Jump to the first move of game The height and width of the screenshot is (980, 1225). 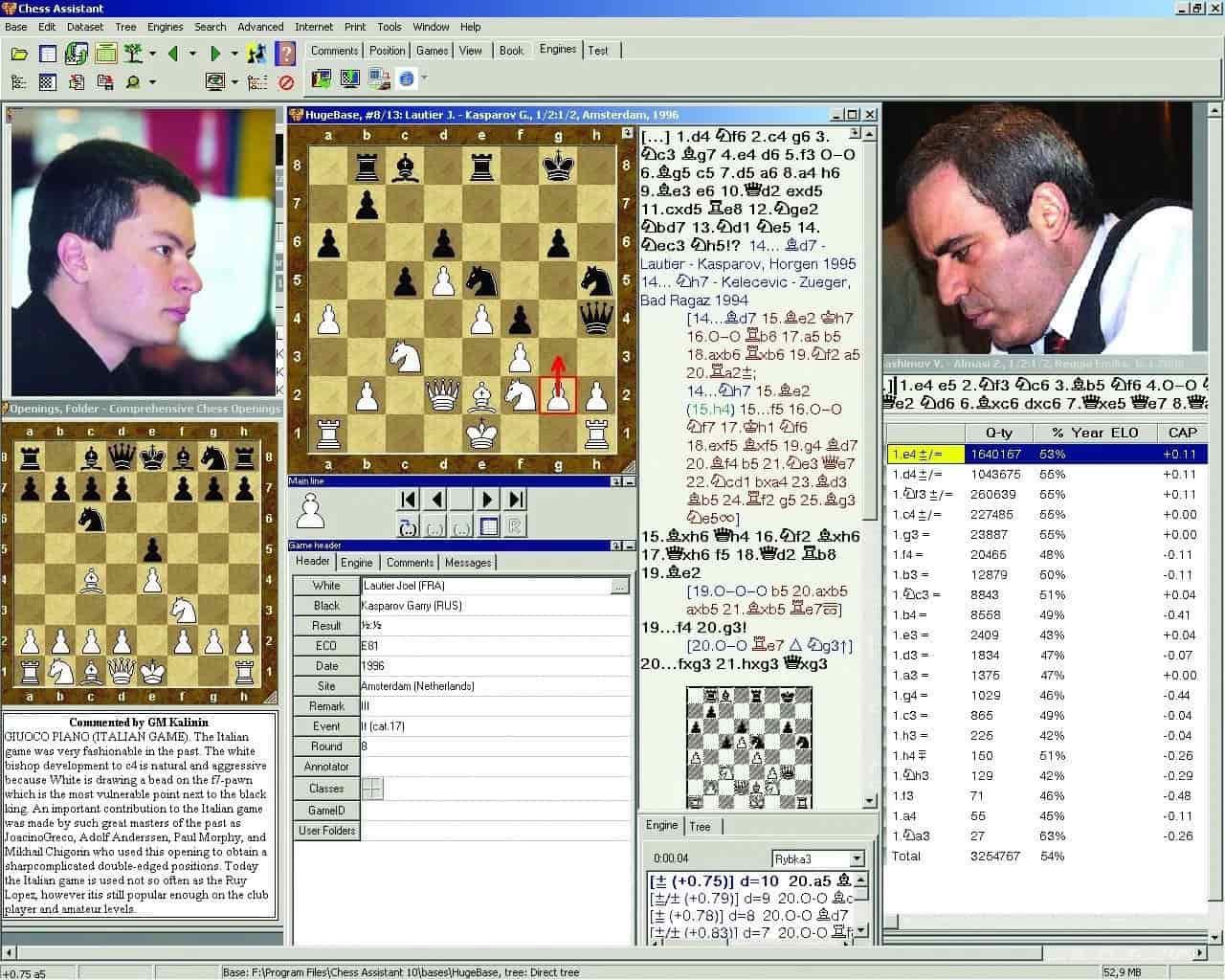point(409,499)
